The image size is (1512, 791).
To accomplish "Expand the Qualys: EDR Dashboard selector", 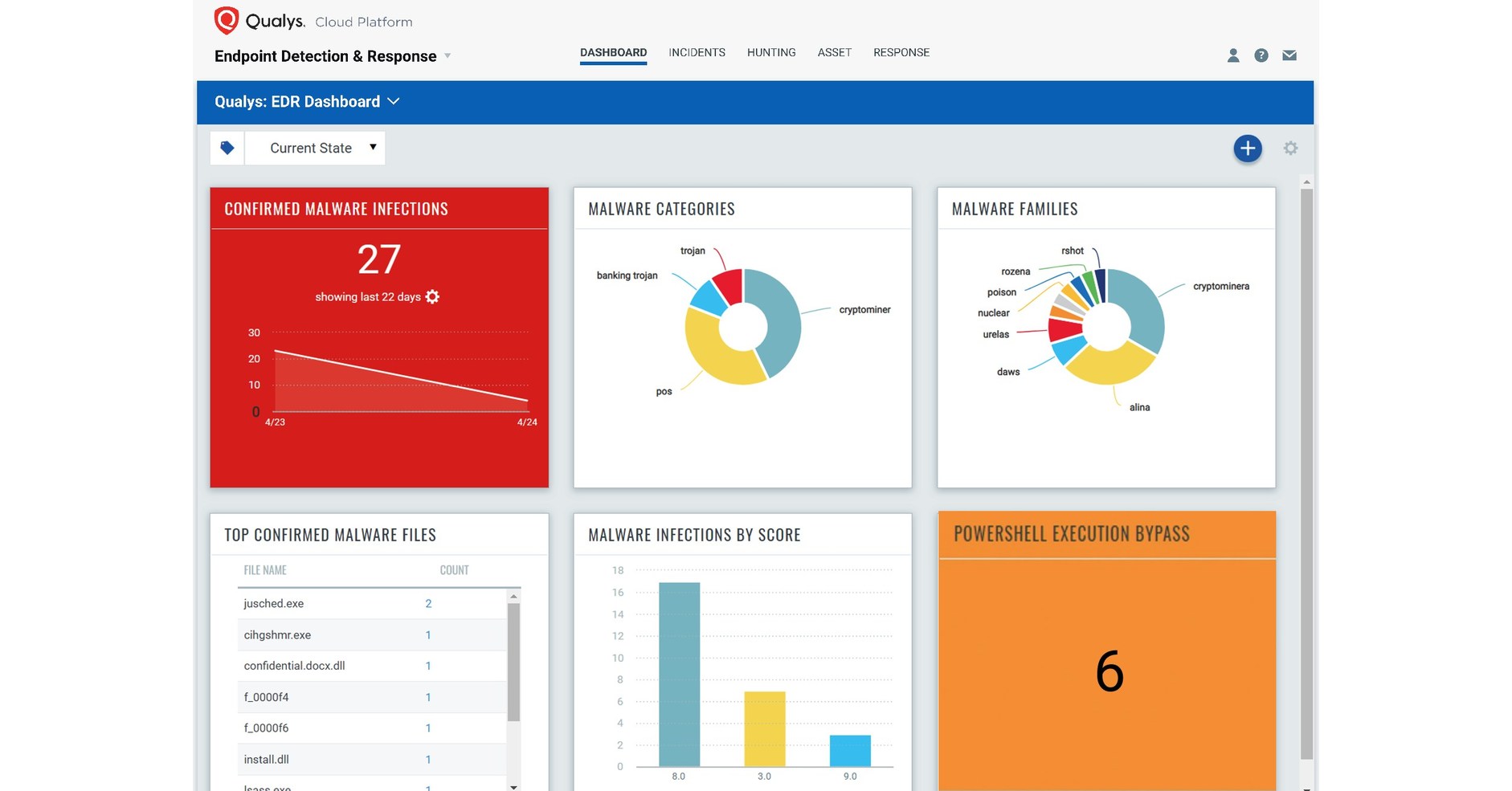I will (393, 102).
